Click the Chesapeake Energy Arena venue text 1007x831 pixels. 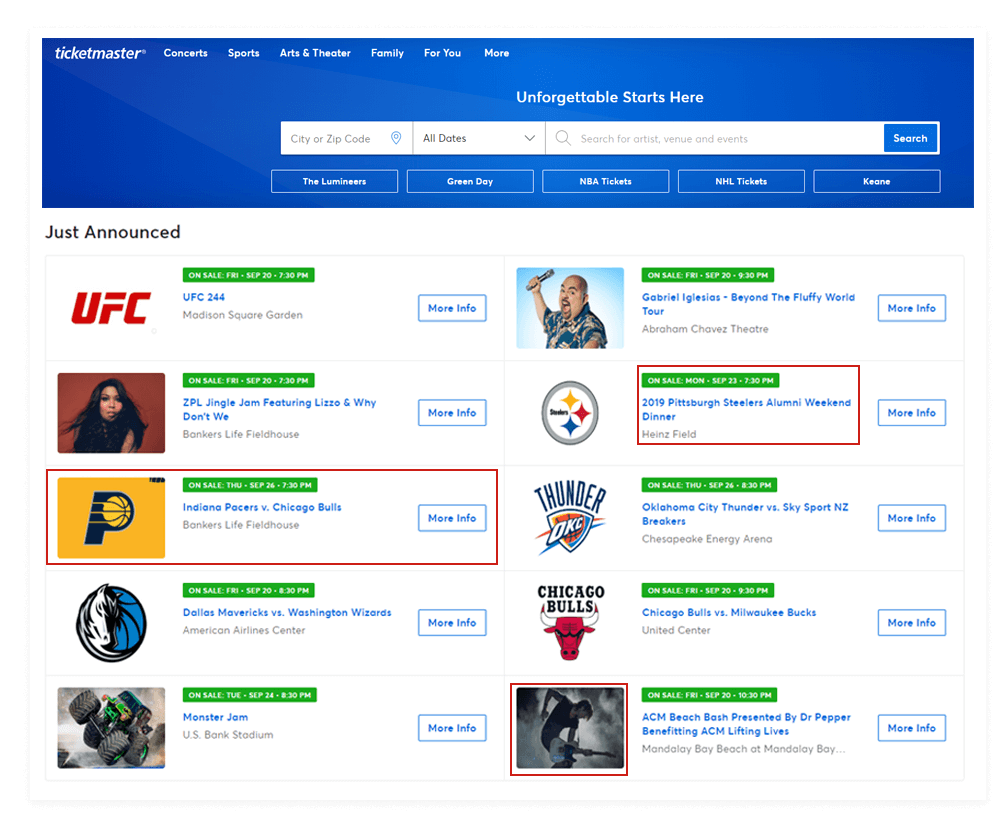point(707,539)
